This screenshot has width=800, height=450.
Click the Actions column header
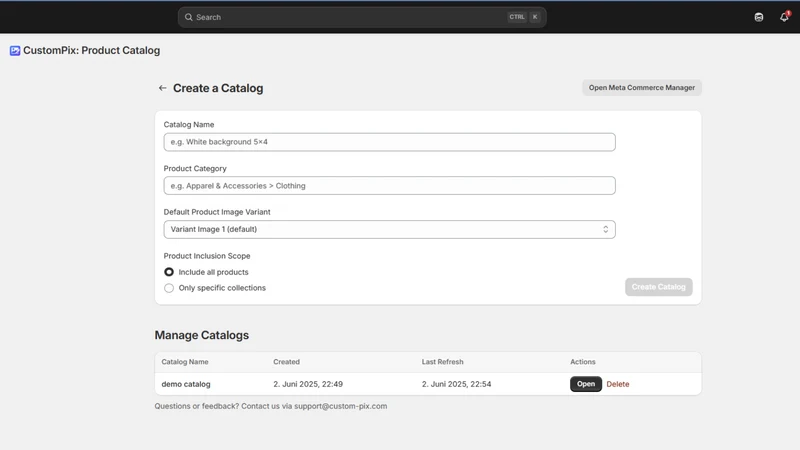[583, 362]
